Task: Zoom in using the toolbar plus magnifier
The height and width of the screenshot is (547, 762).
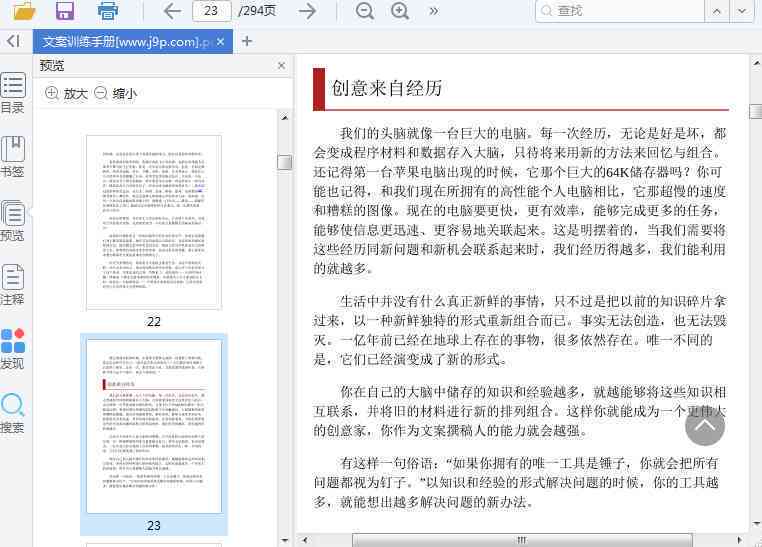Action: (x=400, y=11)
